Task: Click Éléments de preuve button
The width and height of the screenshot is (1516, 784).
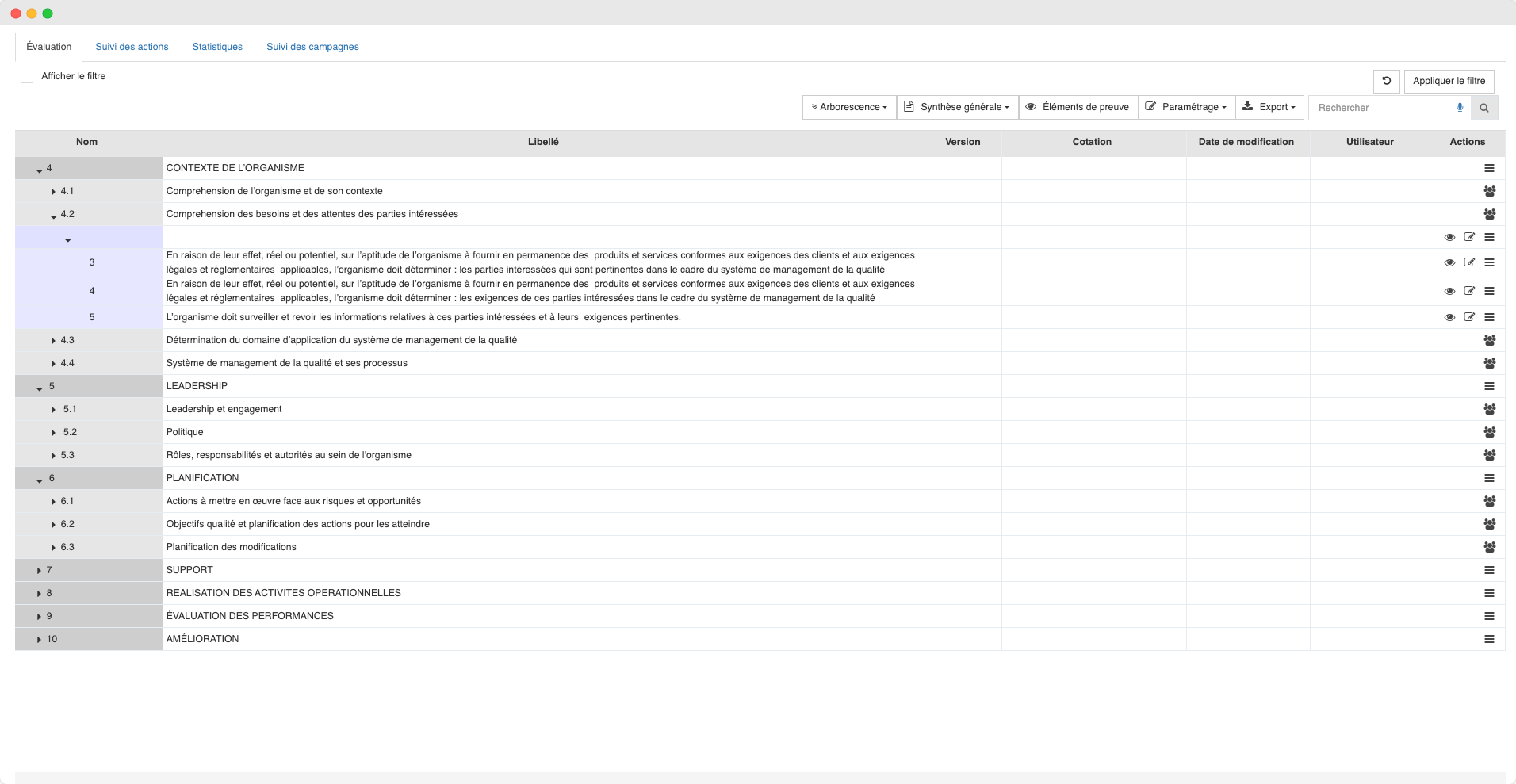Action: coord(1078,107)
